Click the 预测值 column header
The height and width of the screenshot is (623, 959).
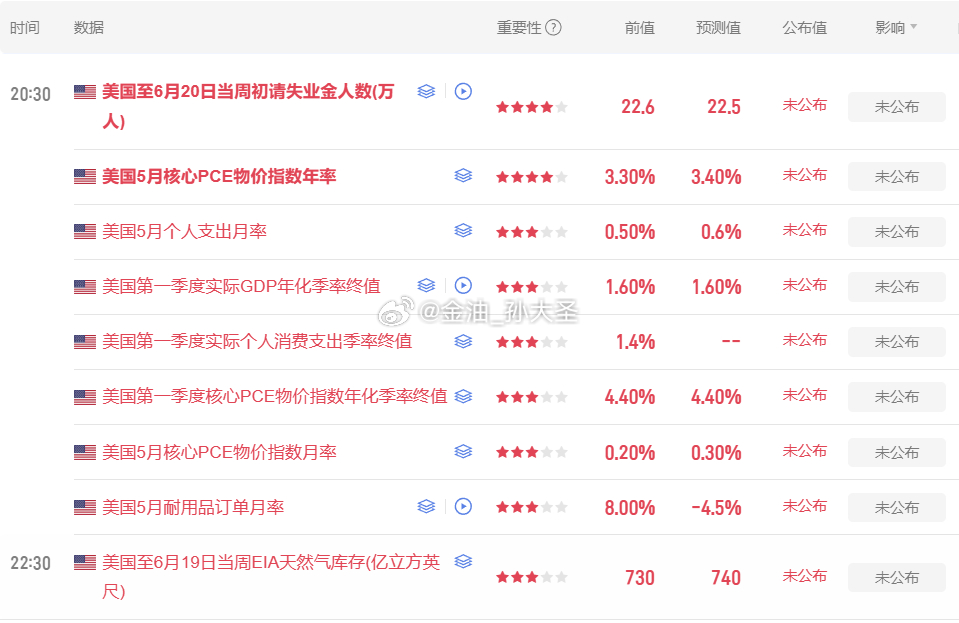719,28
